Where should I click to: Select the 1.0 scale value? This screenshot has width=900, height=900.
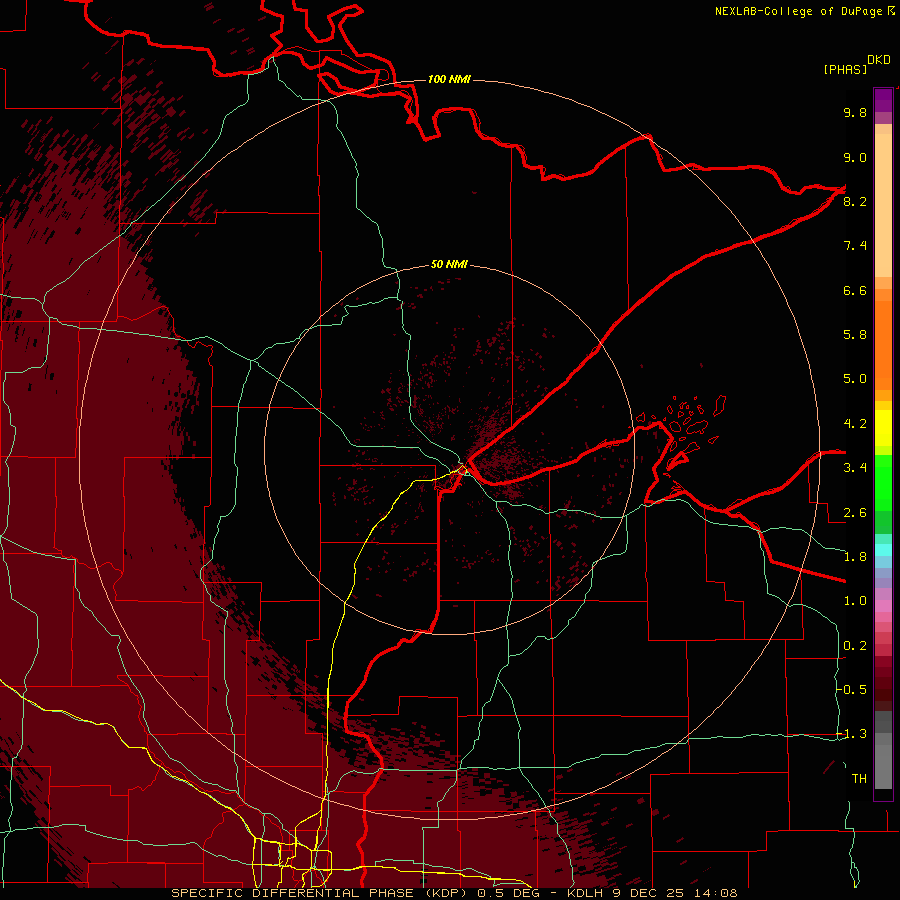855,601
